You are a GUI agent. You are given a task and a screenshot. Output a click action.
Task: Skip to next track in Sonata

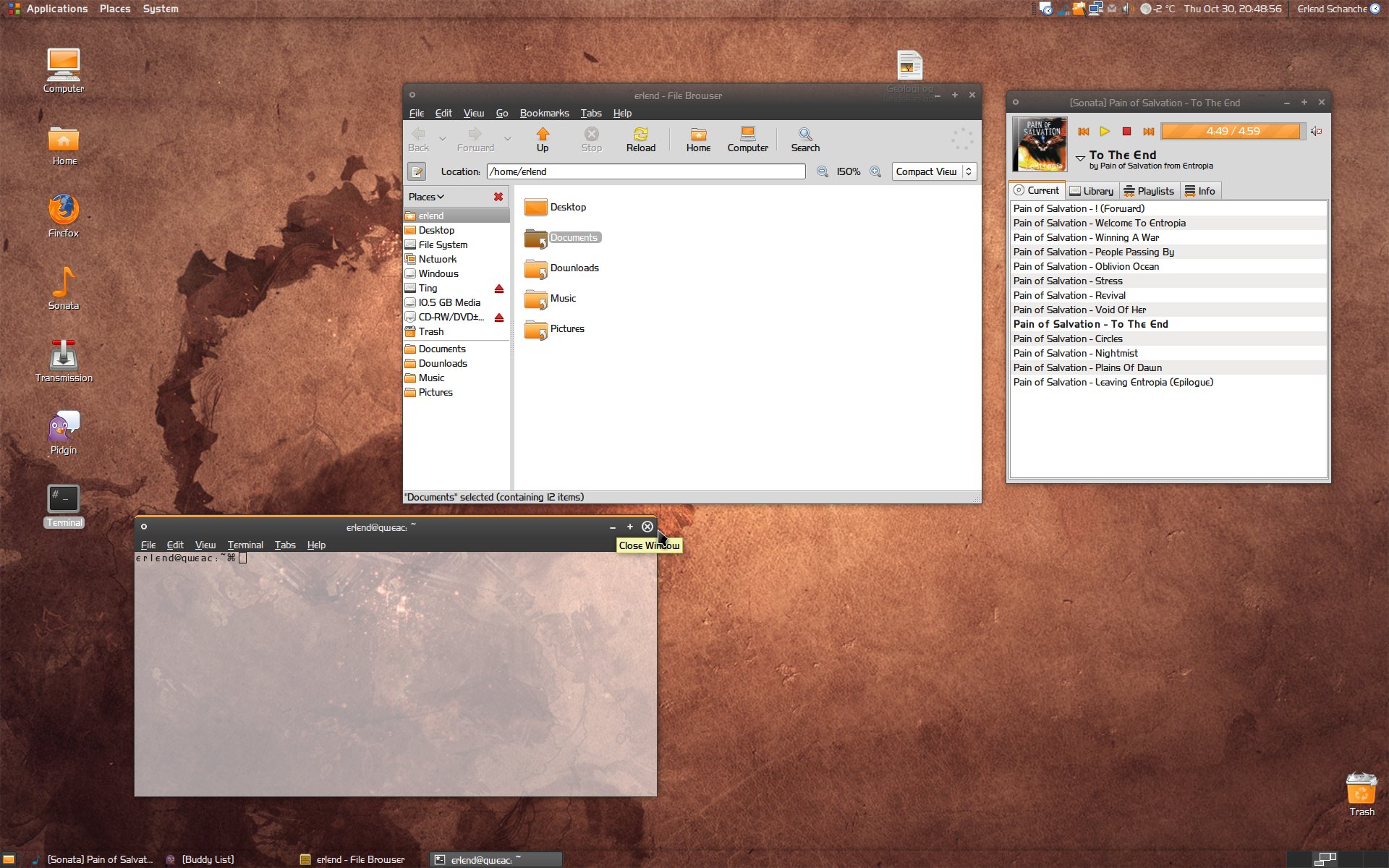click(x=1148, y=132)
